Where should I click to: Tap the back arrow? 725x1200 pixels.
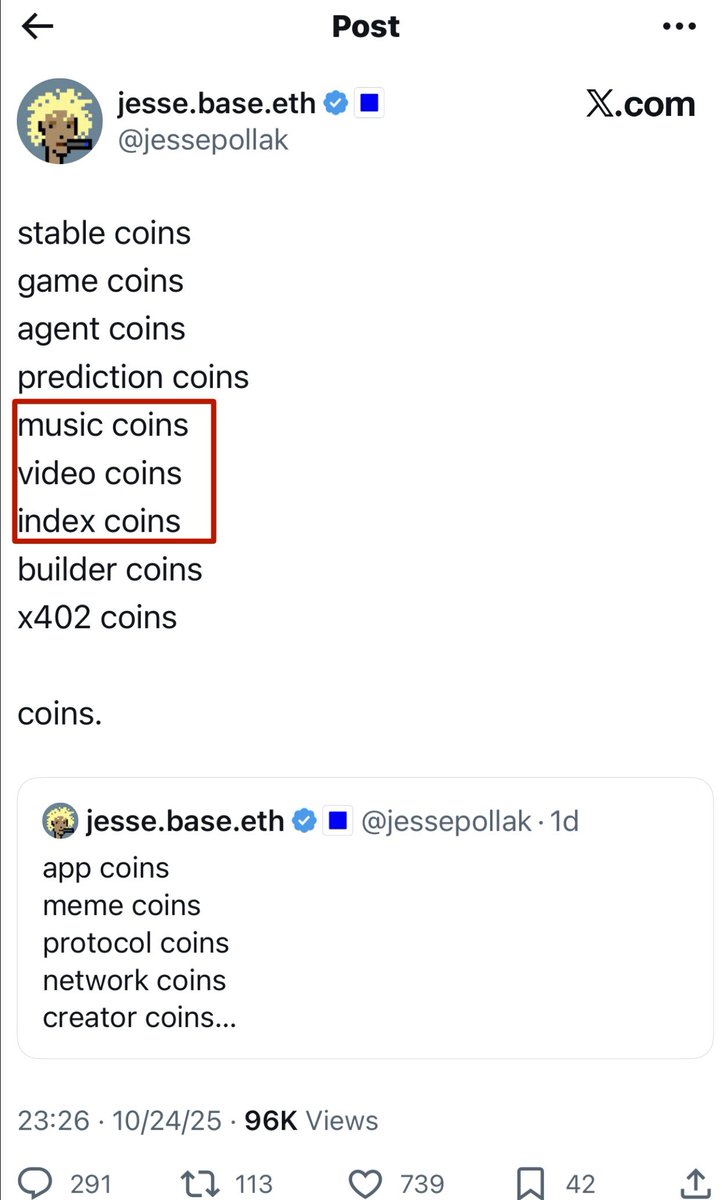(37, 27)
